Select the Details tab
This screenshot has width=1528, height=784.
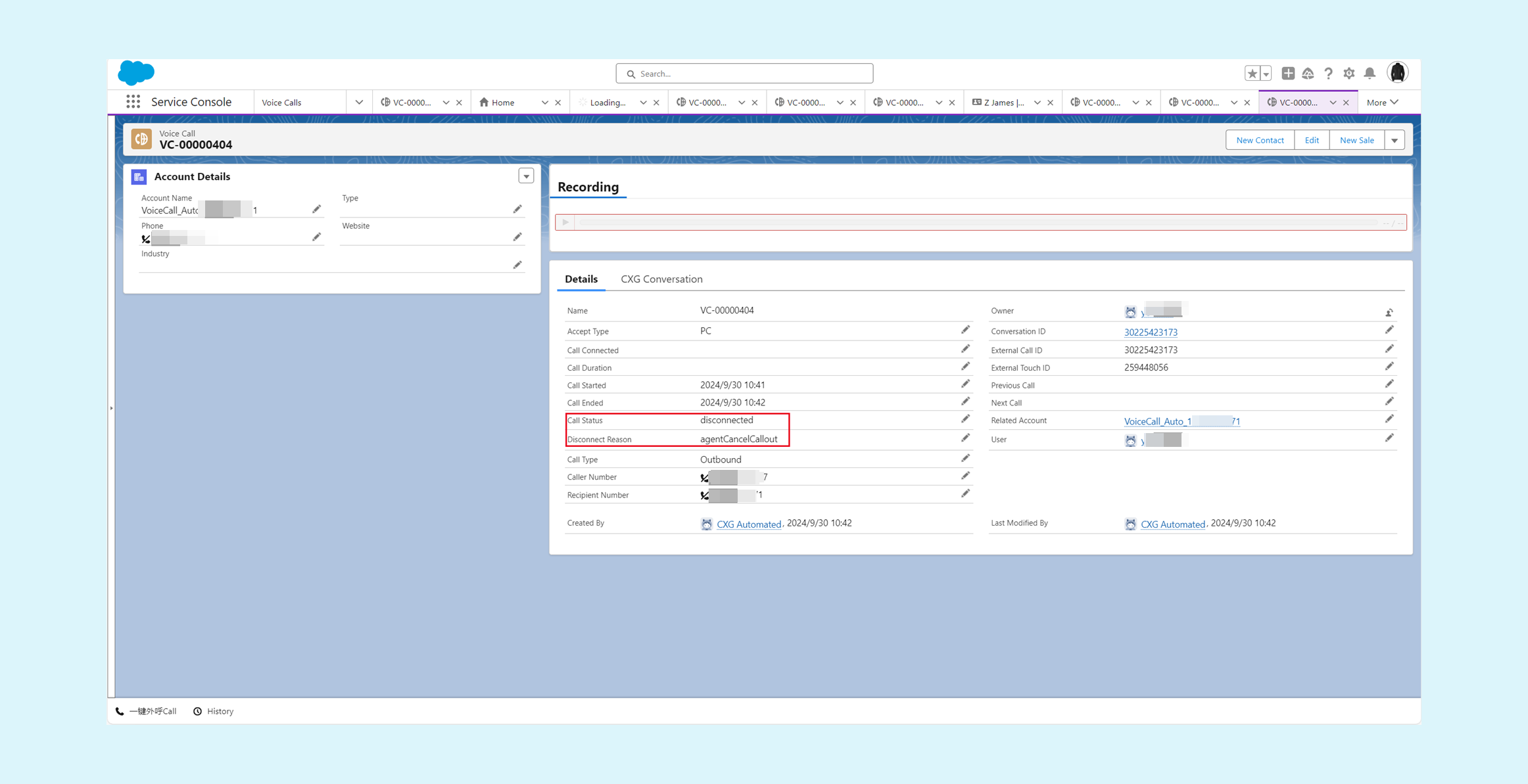581,279
